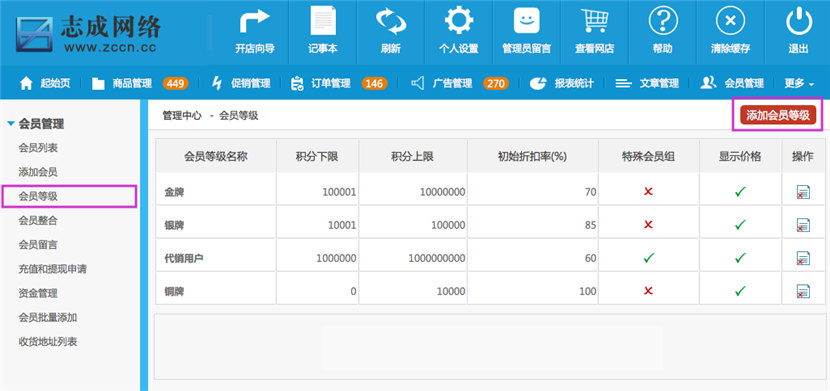This screenshot has width=830, height=391.
Task: Click 订单管理 clipboard icon
Action: pos(297,83)
